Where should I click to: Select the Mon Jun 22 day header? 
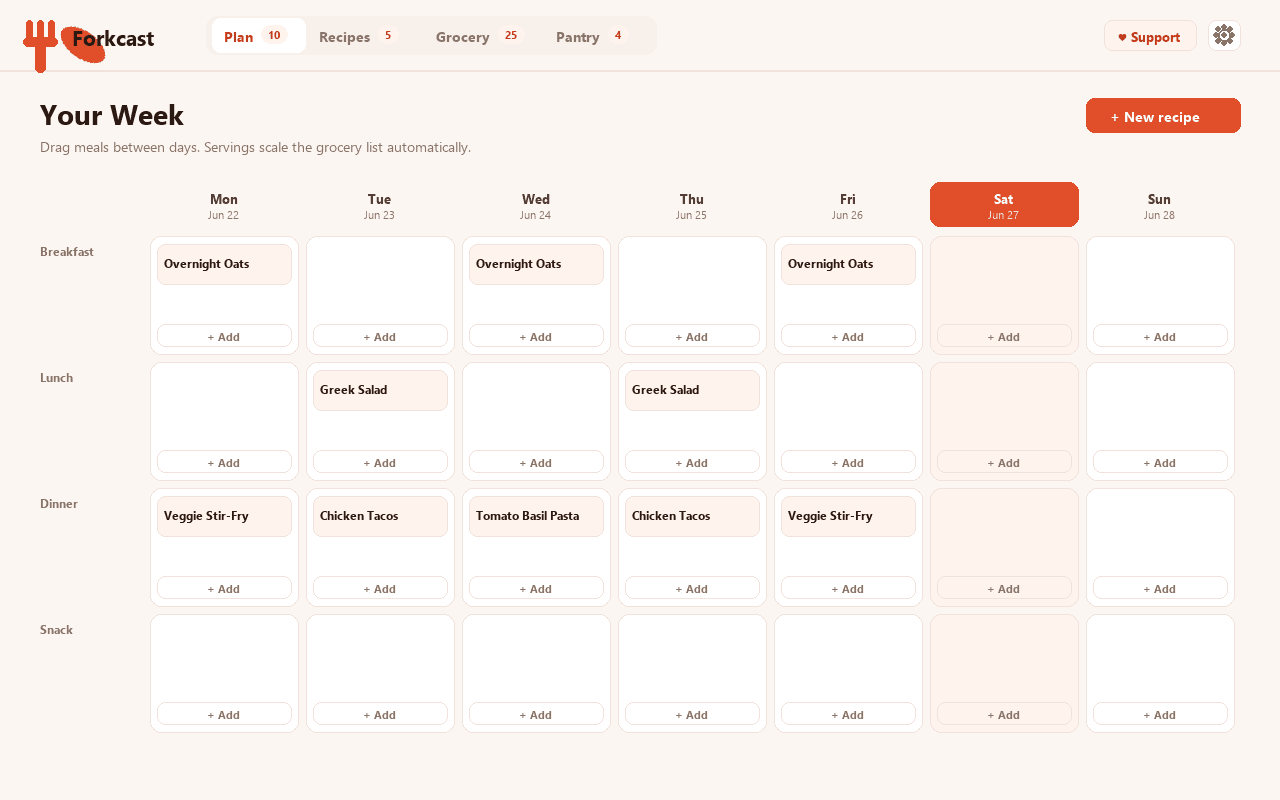[224, 205]
